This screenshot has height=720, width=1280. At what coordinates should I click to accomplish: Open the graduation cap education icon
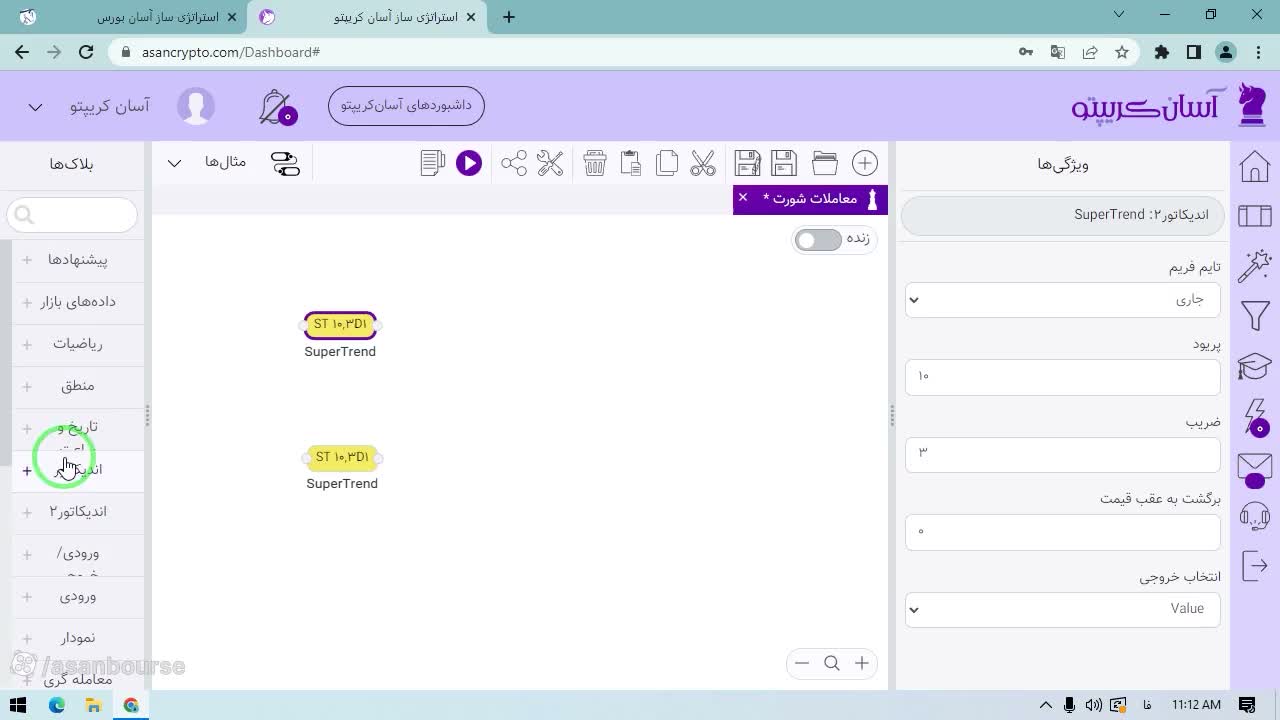point(1255,366)
